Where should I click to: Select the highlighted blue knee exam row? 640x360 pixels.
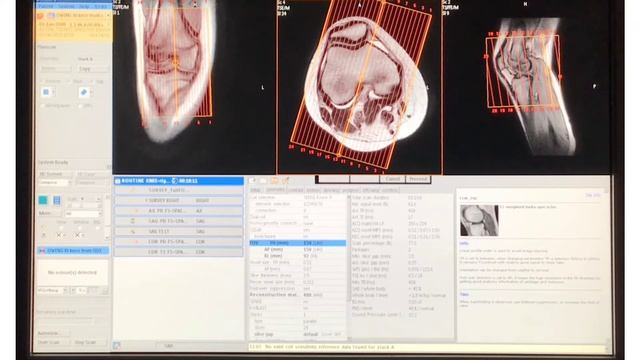[x=73, y=251]
